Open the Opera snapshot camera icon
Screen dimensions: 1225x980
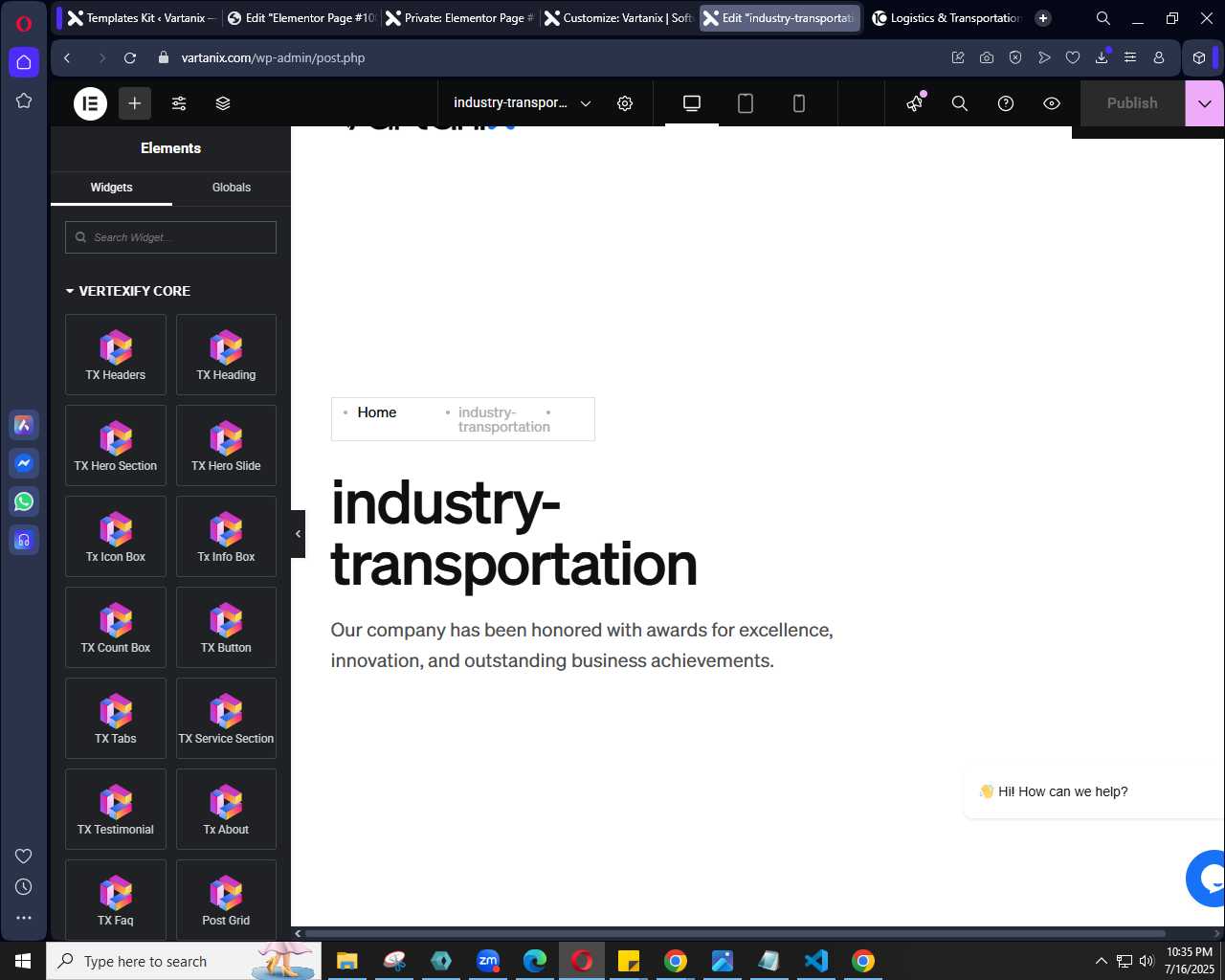point(987,58)
